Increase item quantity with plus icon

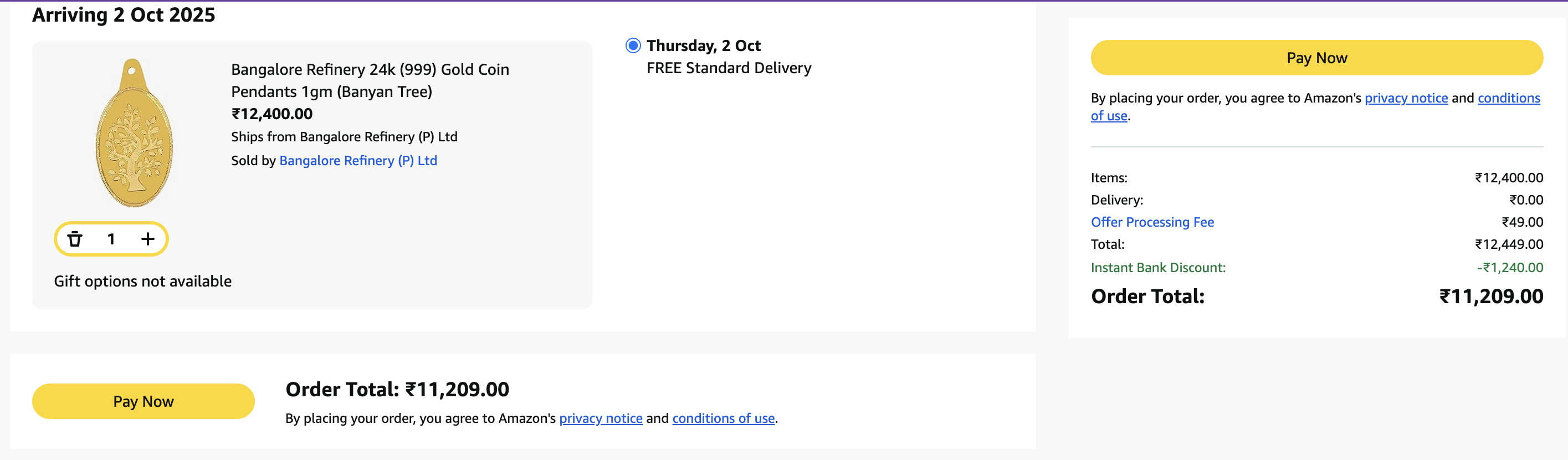coord(147,239)
